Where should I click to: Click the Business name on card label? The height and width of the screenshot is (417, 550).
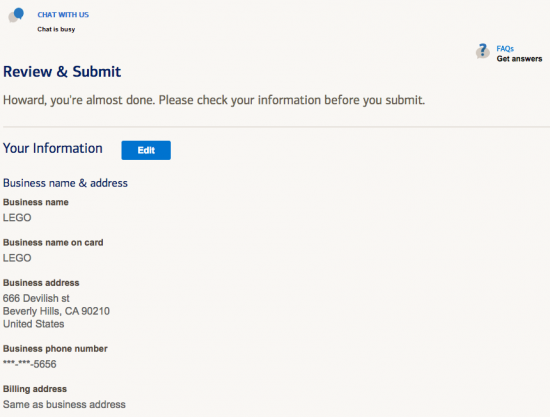[53, 242]
